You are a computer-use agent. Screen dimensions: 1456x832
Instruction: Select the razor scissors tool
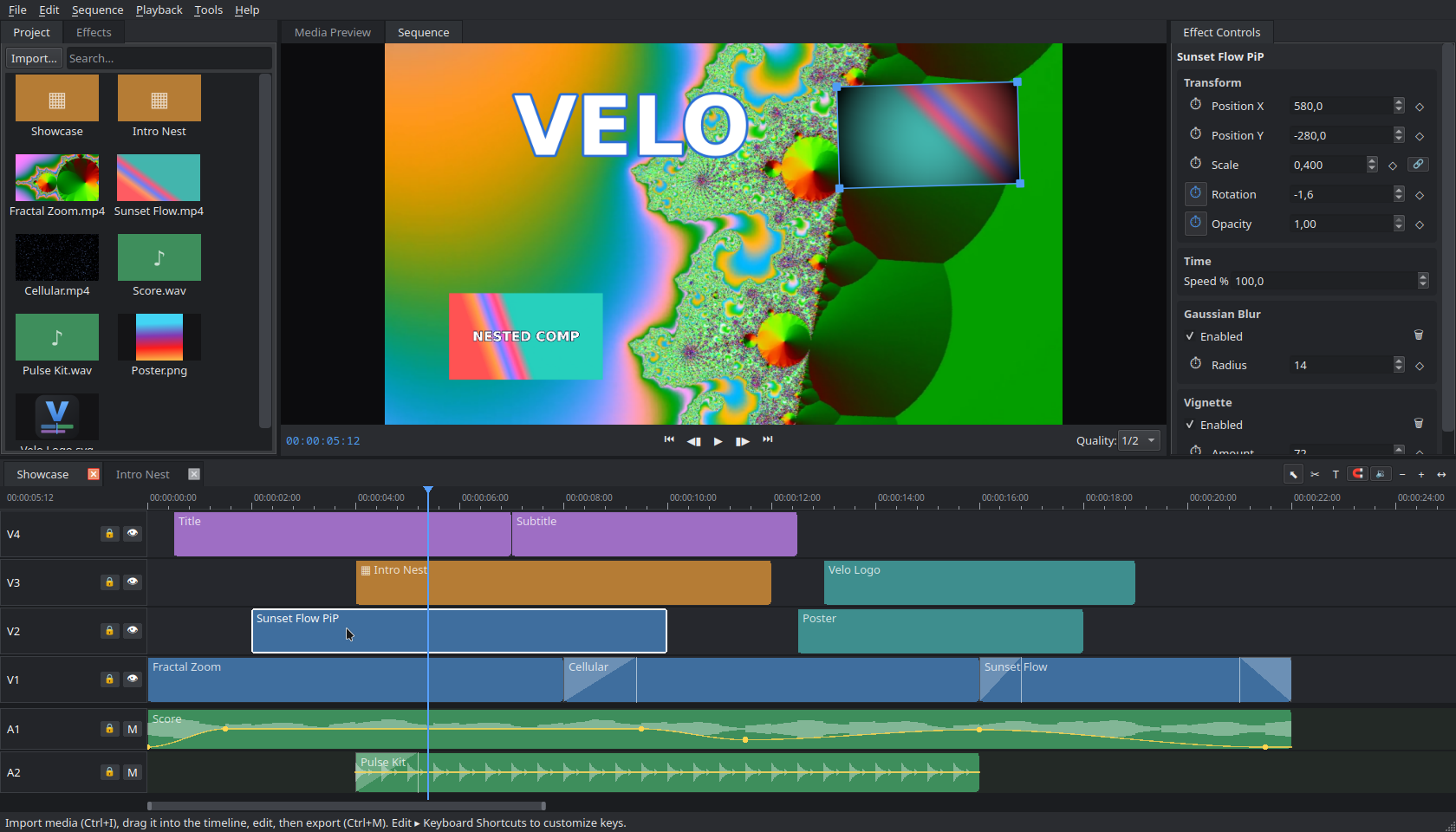[1315, 474]
